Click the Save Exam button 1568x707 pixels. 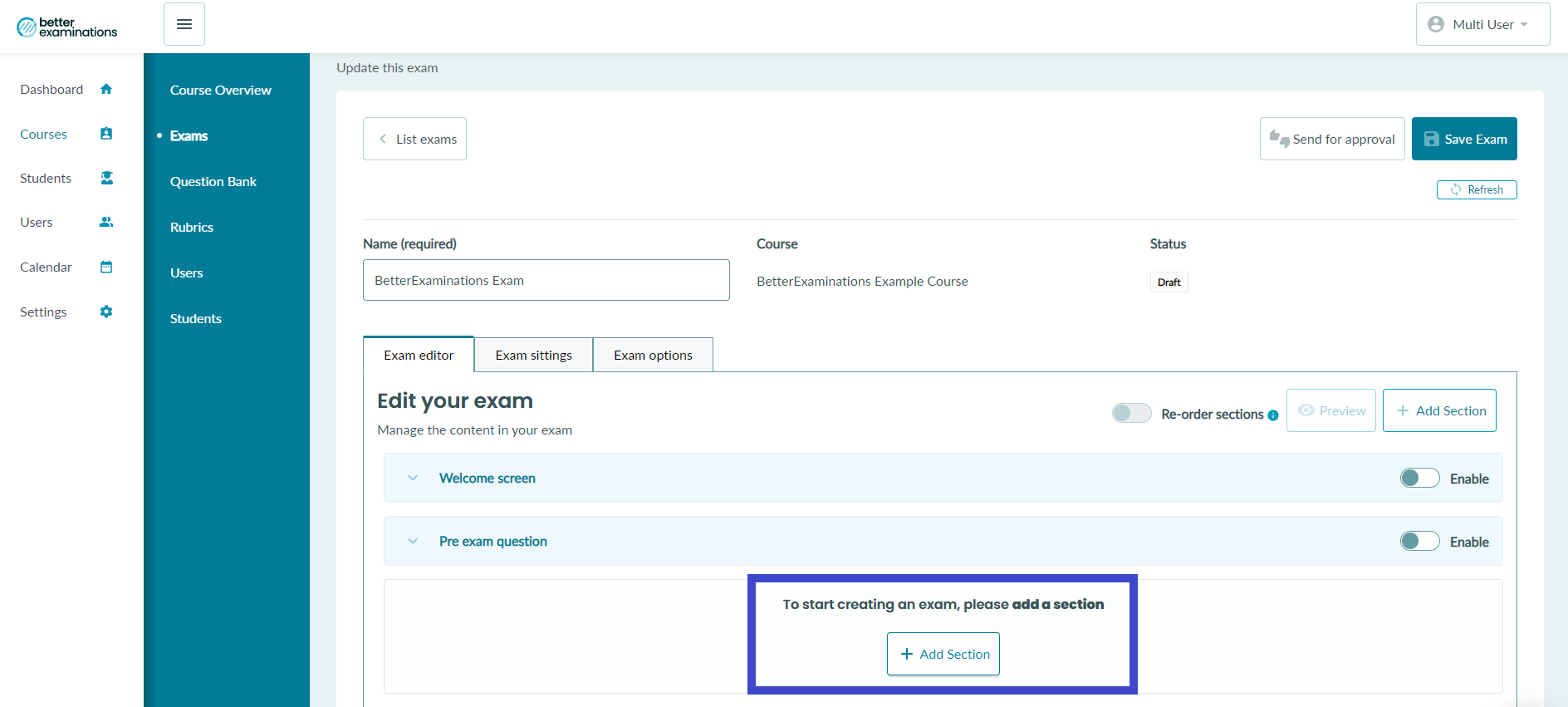coord(1464,139)
